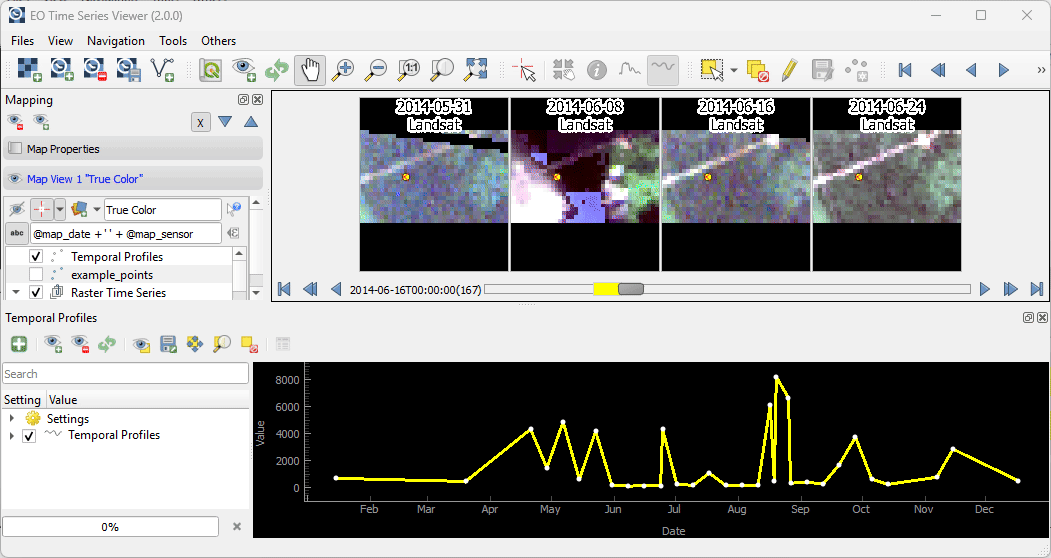Open the Navigation menu
The width and height of the screenshot is (1051, 558).
click(116, 40)
